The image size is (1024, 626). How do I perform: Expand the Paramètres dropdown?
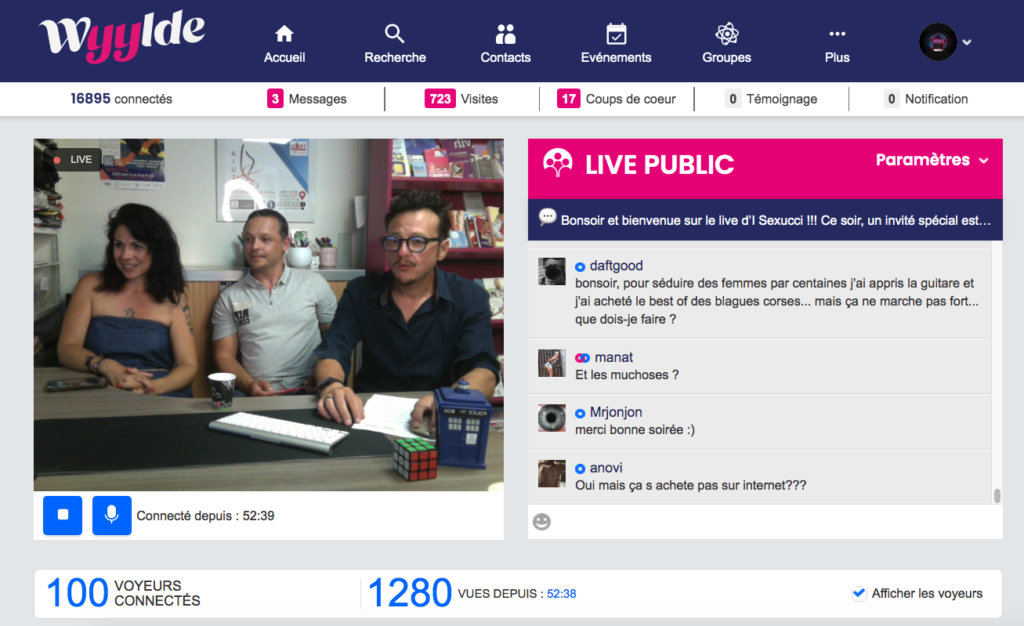coord(932,160)
